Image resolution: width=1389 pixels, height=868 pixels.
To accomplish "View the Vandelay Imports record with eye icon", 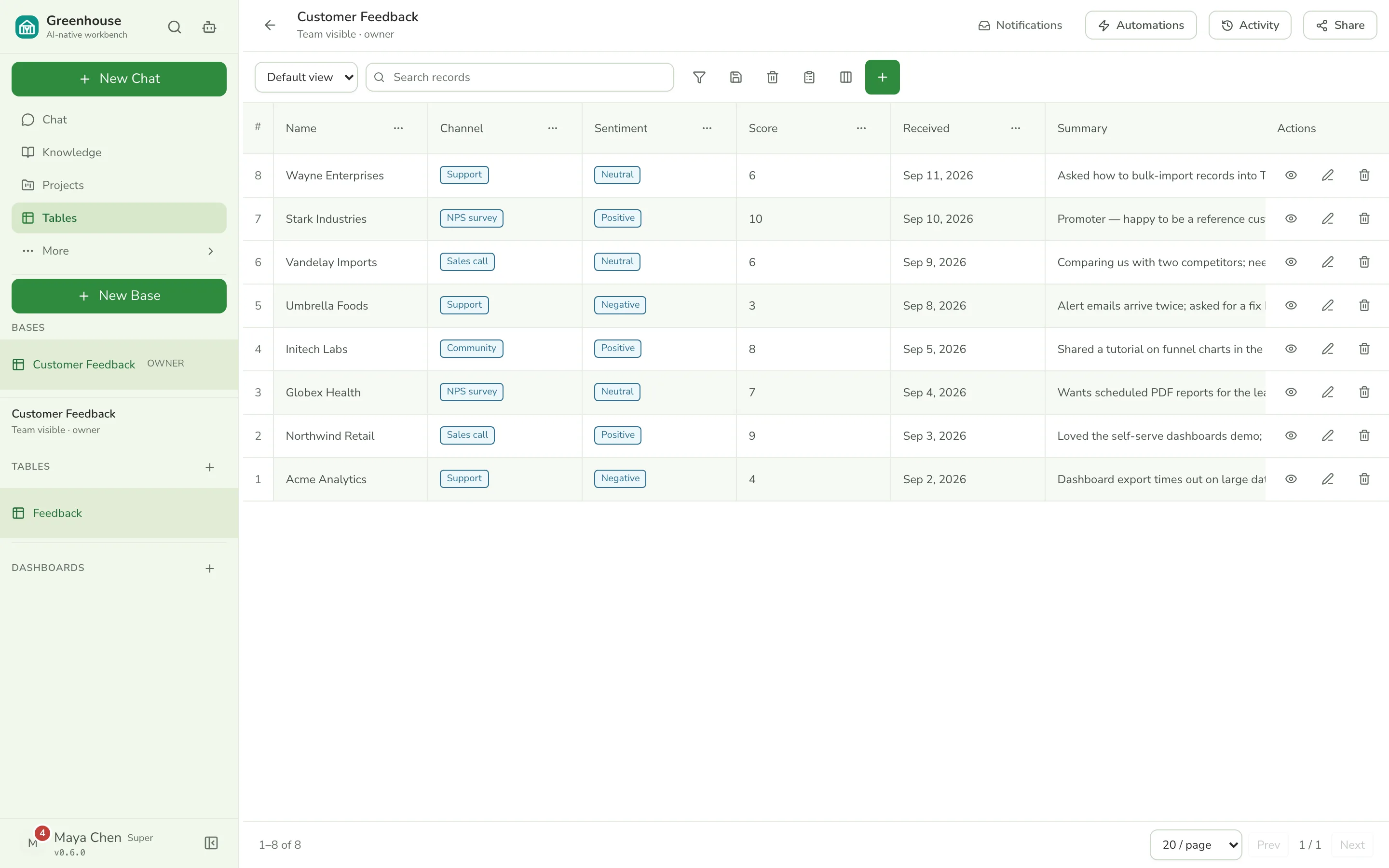I will [x=1291, y=262].
